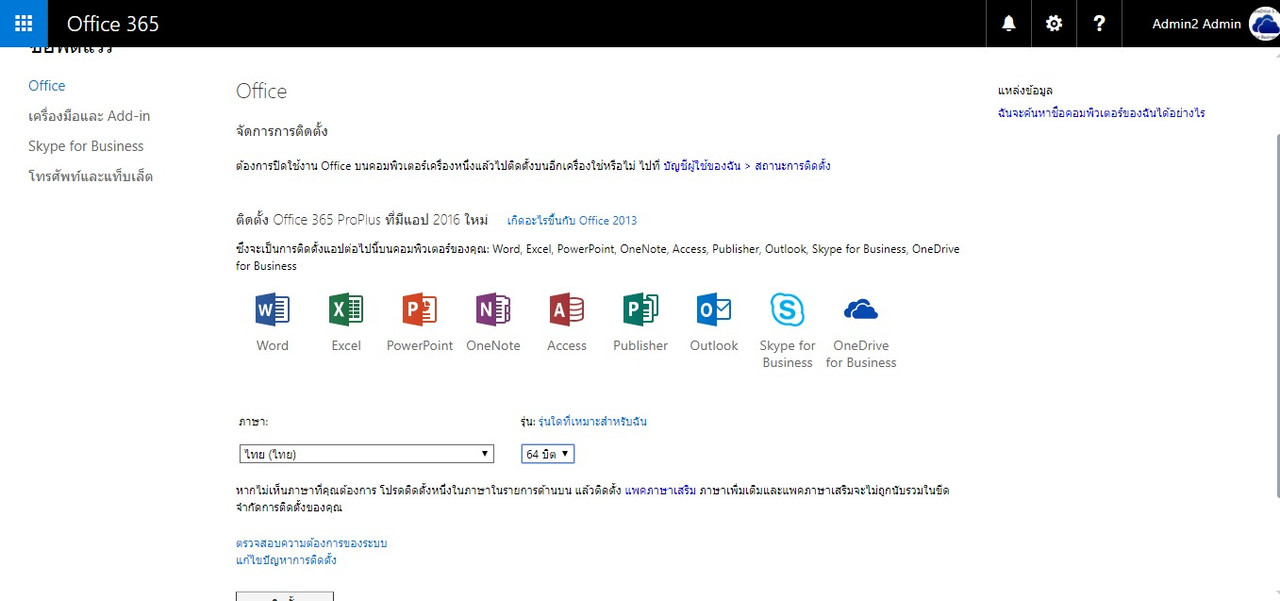Select Office in the left sidebar
The width and height of the screenshot is (1280, 601).
tap(47, 86)
